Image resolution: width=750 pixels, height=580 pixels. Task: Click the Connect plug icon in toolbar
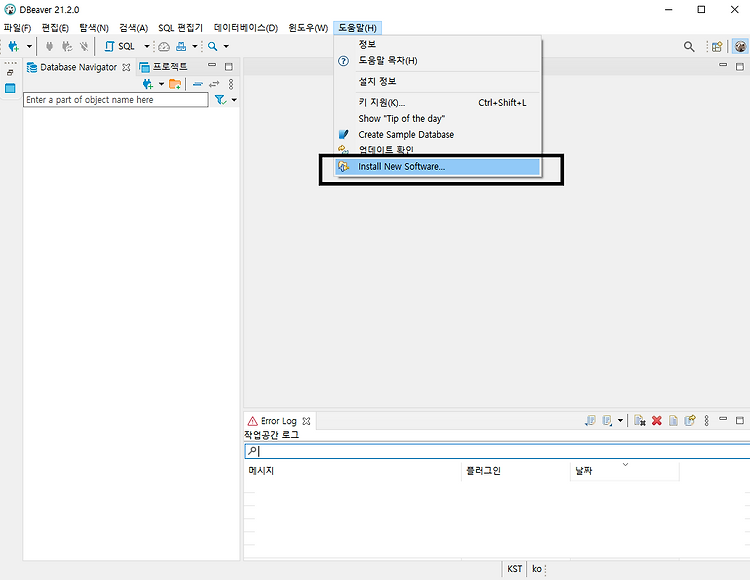click(49, 46)
